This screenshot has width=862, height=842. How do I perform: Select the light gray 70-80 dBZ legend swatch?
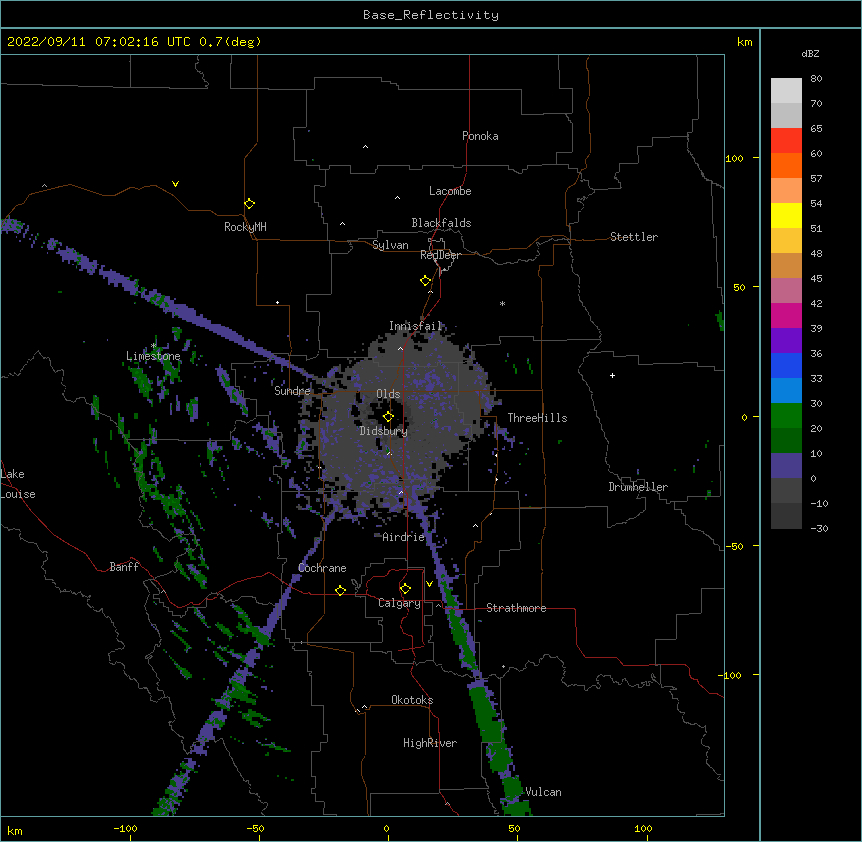coord(786,91)
